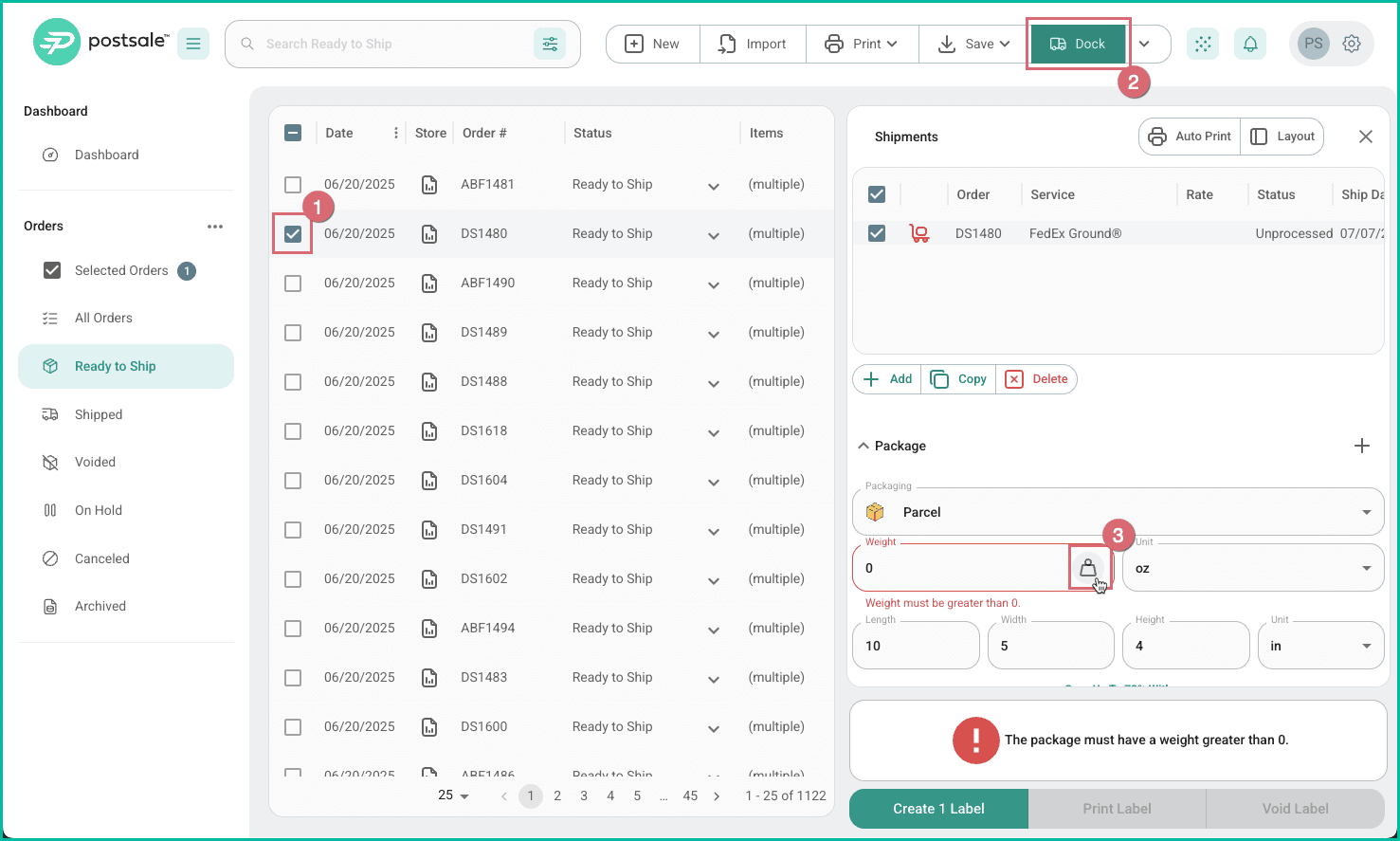Check the checkbox for order ABF1490
This screenshot has height=841, width=1400.
293,283
